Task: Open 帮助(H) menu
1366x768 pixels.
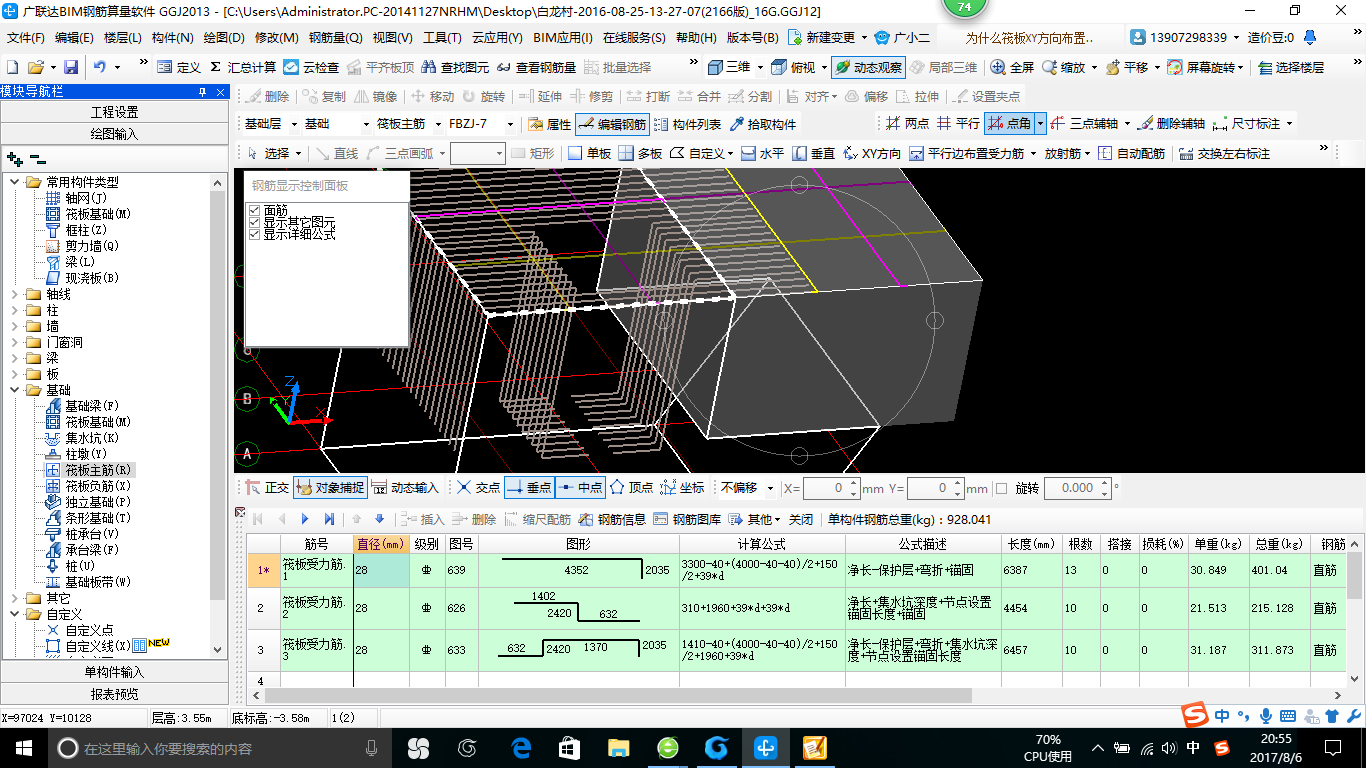Action: click(696, 38)
